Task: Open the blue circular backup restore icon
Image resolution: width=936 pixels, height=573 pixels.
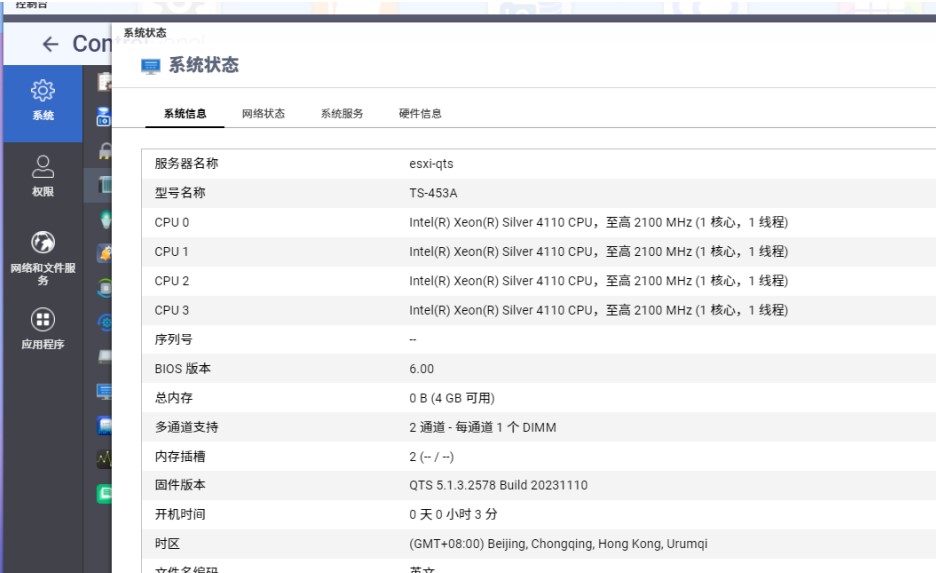Action: (x=105, y=323)
